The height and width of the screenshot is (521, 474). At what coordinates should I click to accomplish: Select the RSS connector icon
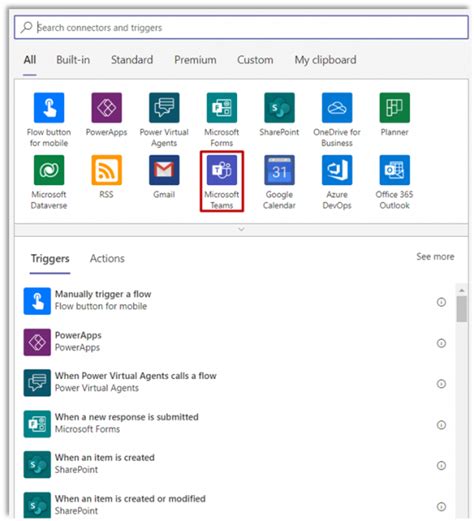pyautogui.click(x=107, y=170)
